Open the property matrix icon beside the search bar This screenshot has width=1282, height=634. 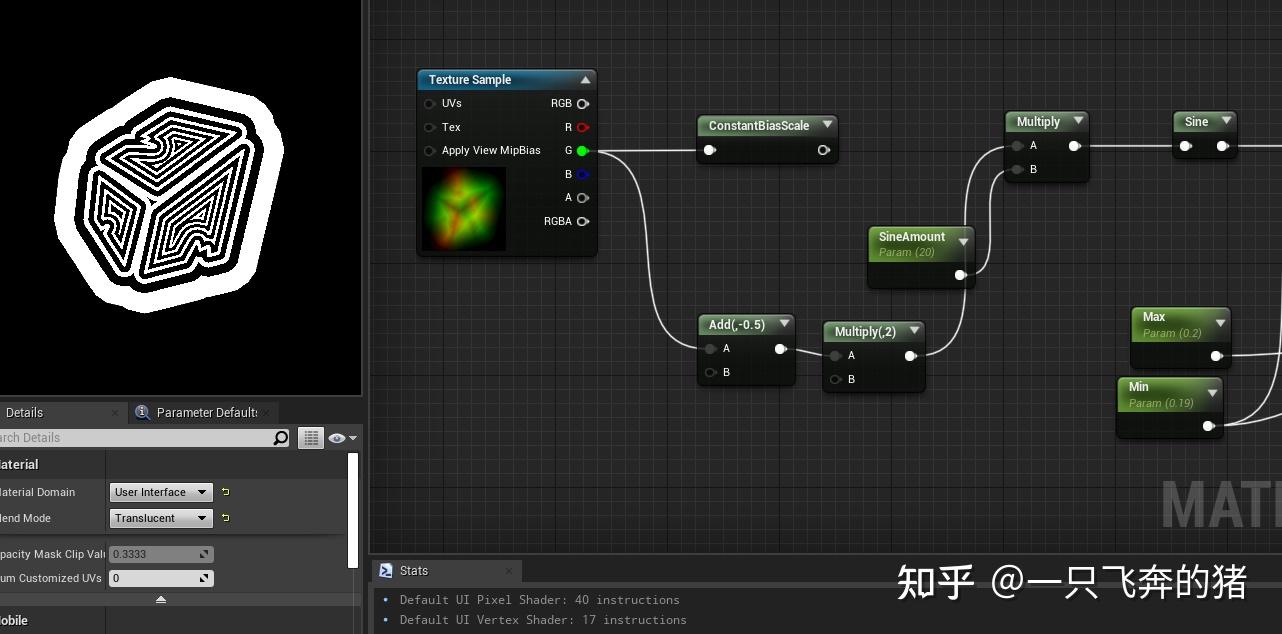pyautogui.click(x=311, y=438)
